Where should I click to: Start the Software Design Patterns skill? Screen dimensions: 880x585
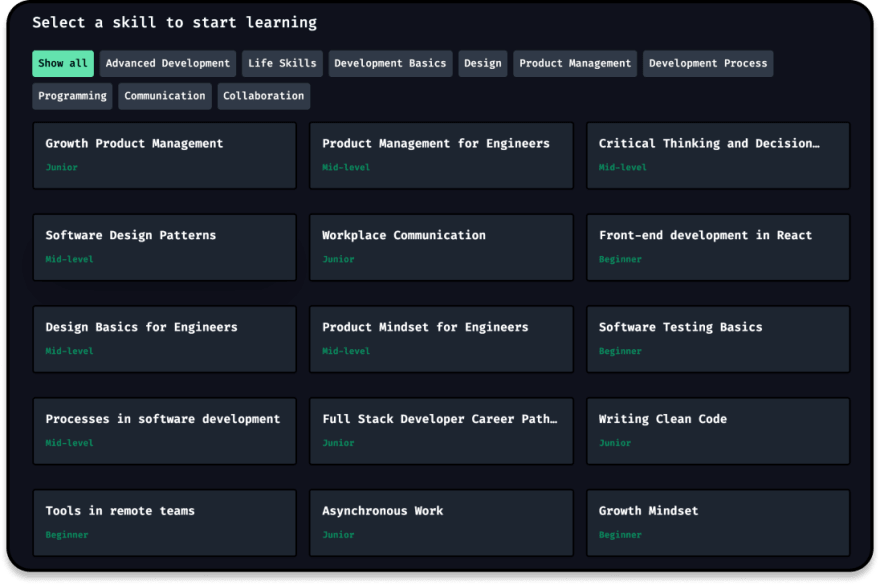click(164, 248)
